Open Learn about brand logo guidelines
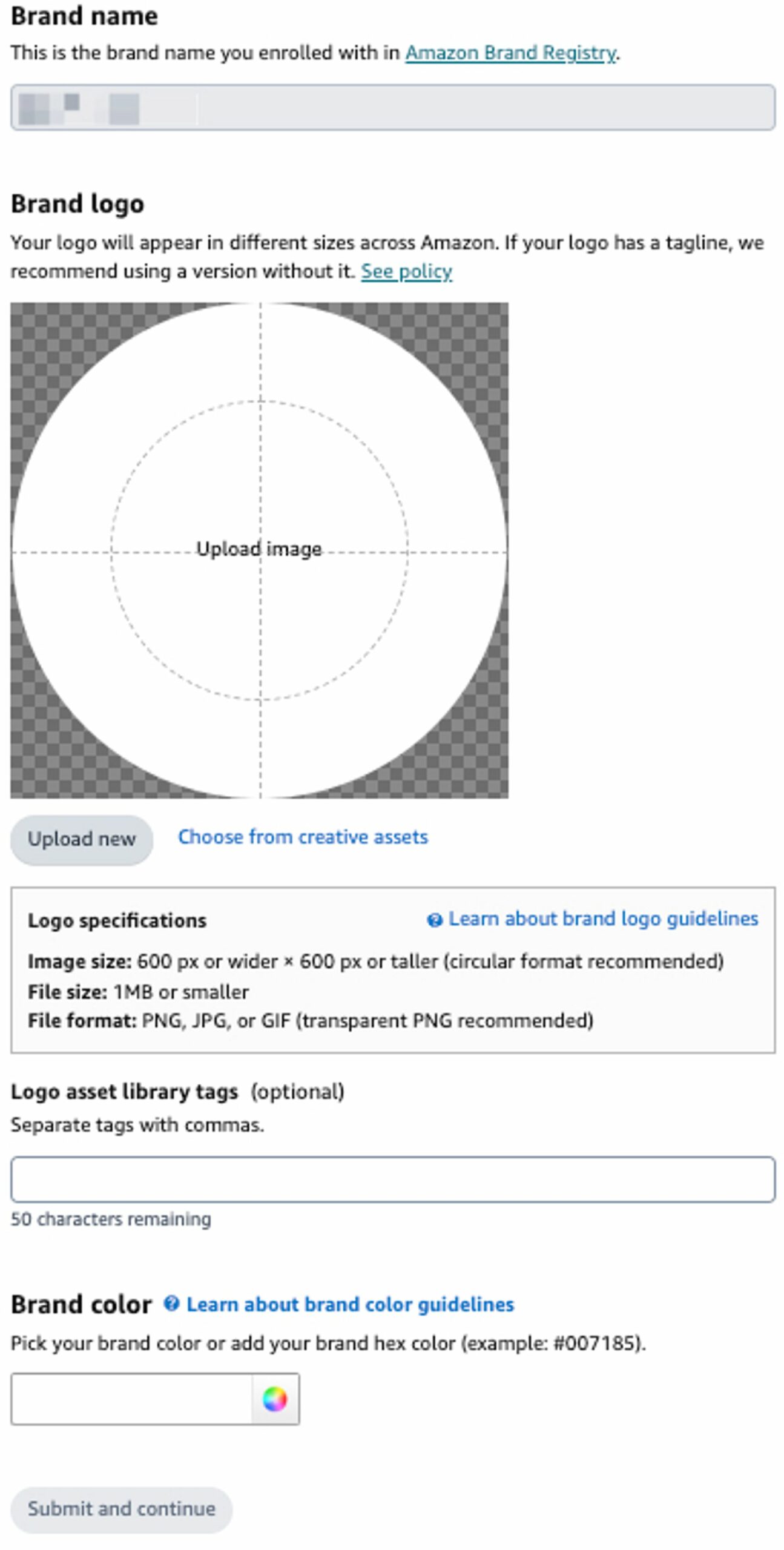This screenshot has height=1550, width=784. tap(603, 918)
